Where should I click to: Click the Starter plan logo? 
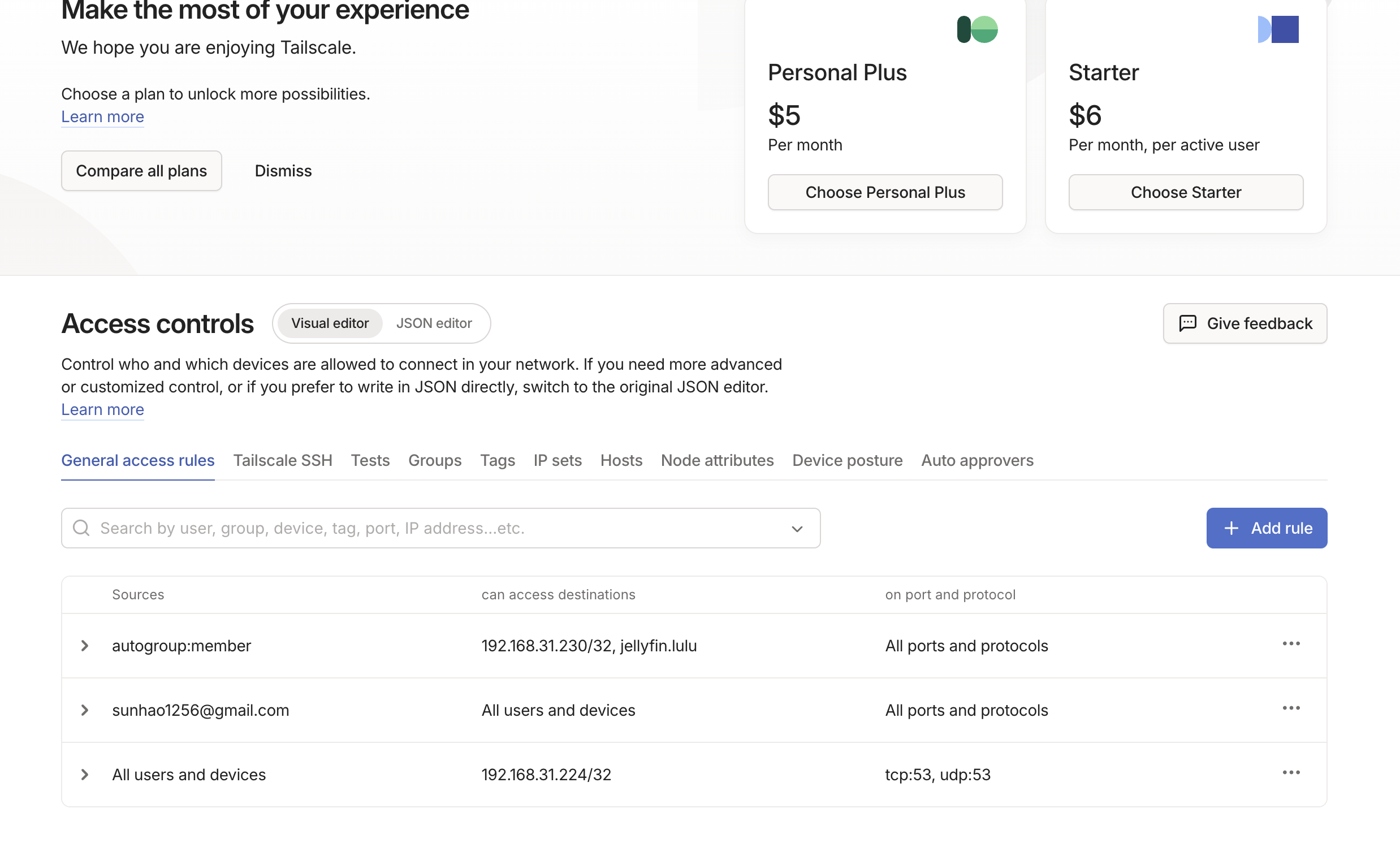(1278, 29)
